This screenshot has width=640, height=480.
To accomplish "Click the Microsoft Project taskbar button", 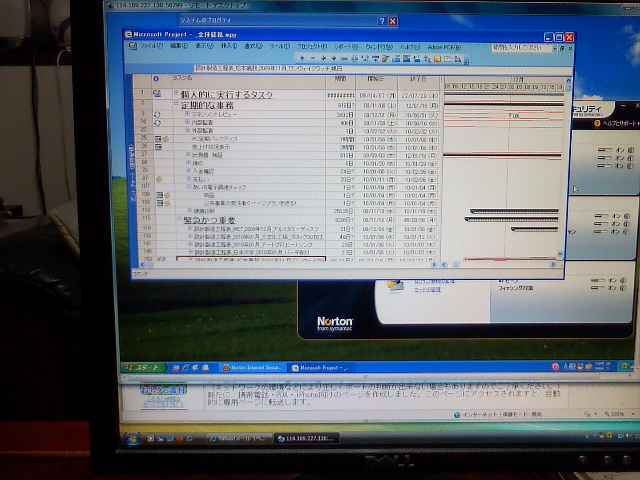I will 318,368.
